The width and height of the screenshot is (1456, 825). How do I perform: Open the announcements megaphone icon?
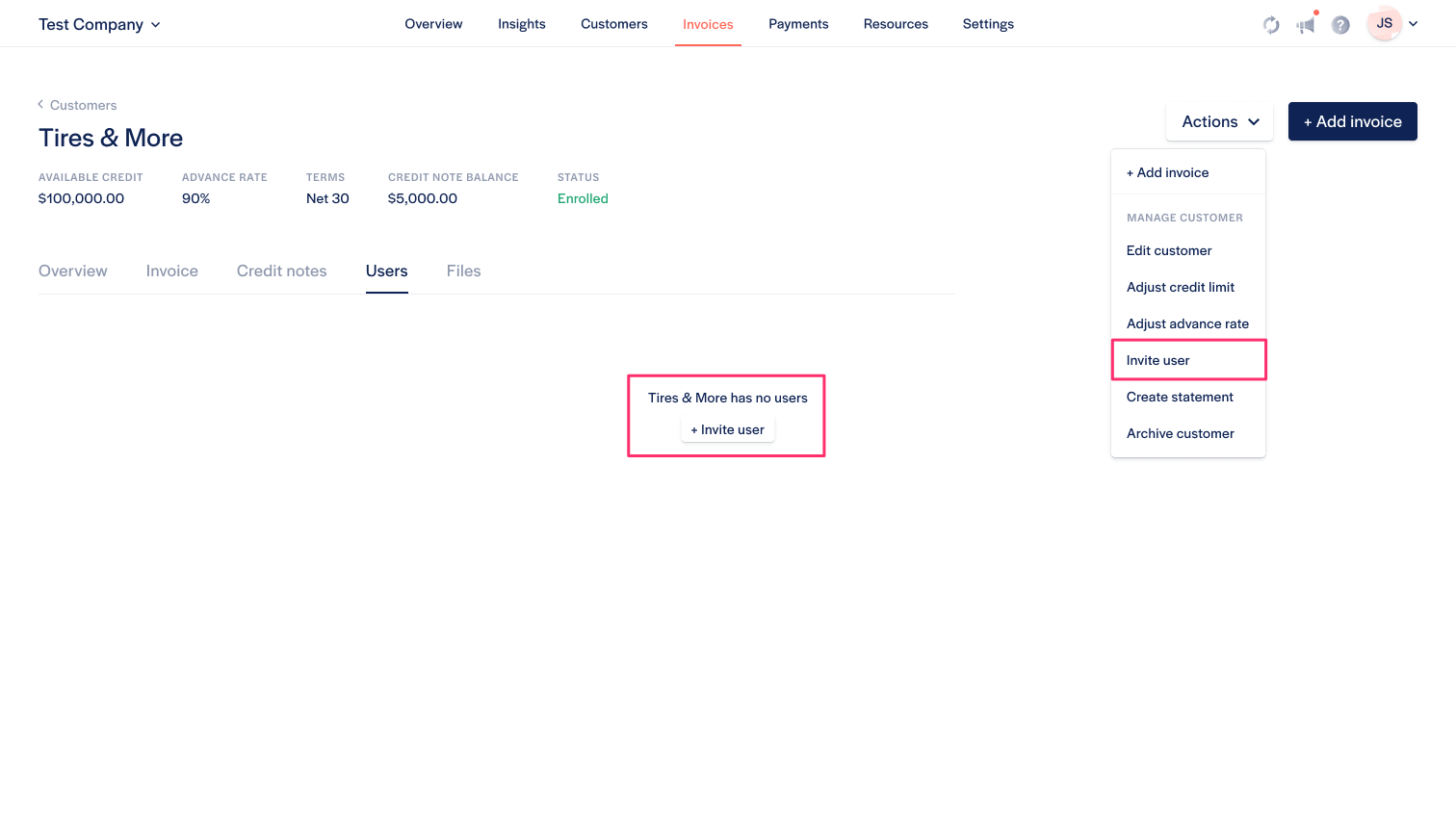pyautogui.click(x=1306, y=25)
